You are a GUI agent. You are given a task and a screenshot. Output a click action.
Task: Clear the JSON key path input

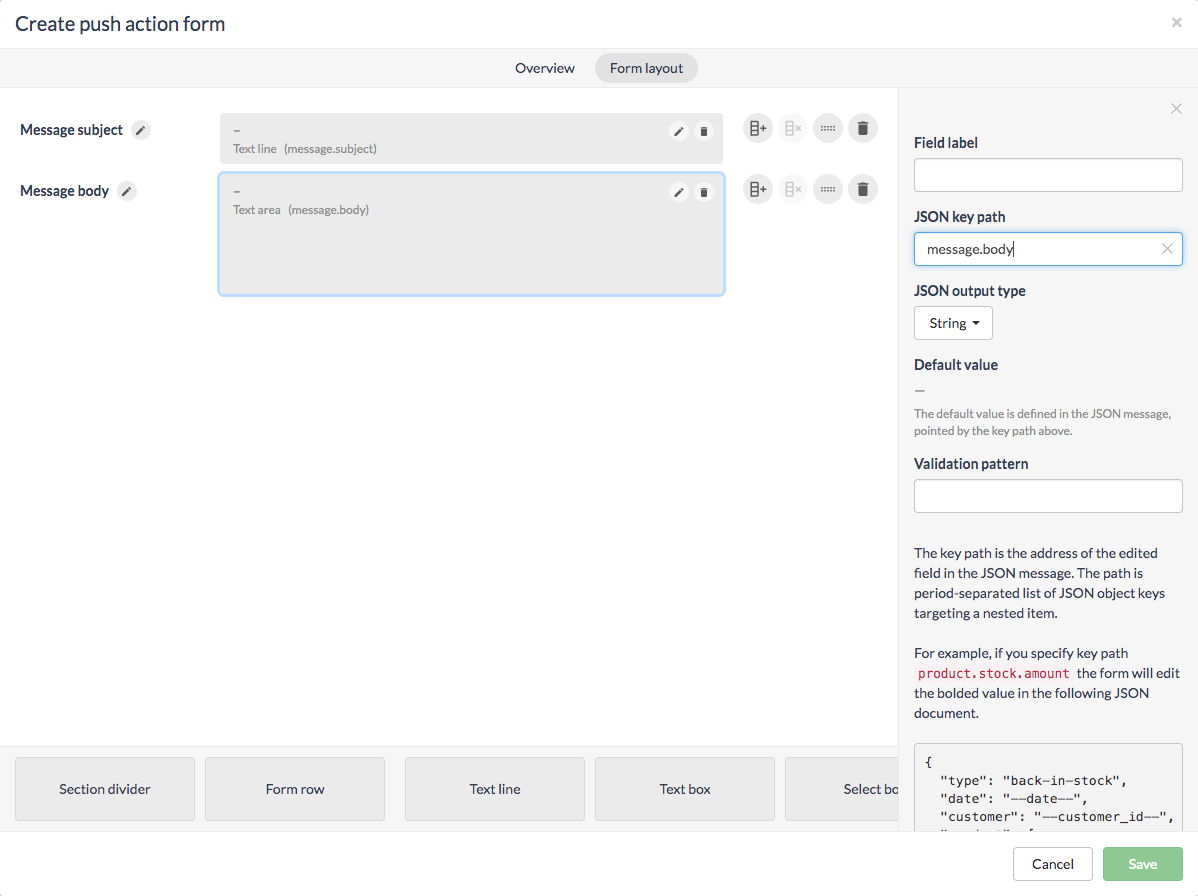click(1167, 249)
